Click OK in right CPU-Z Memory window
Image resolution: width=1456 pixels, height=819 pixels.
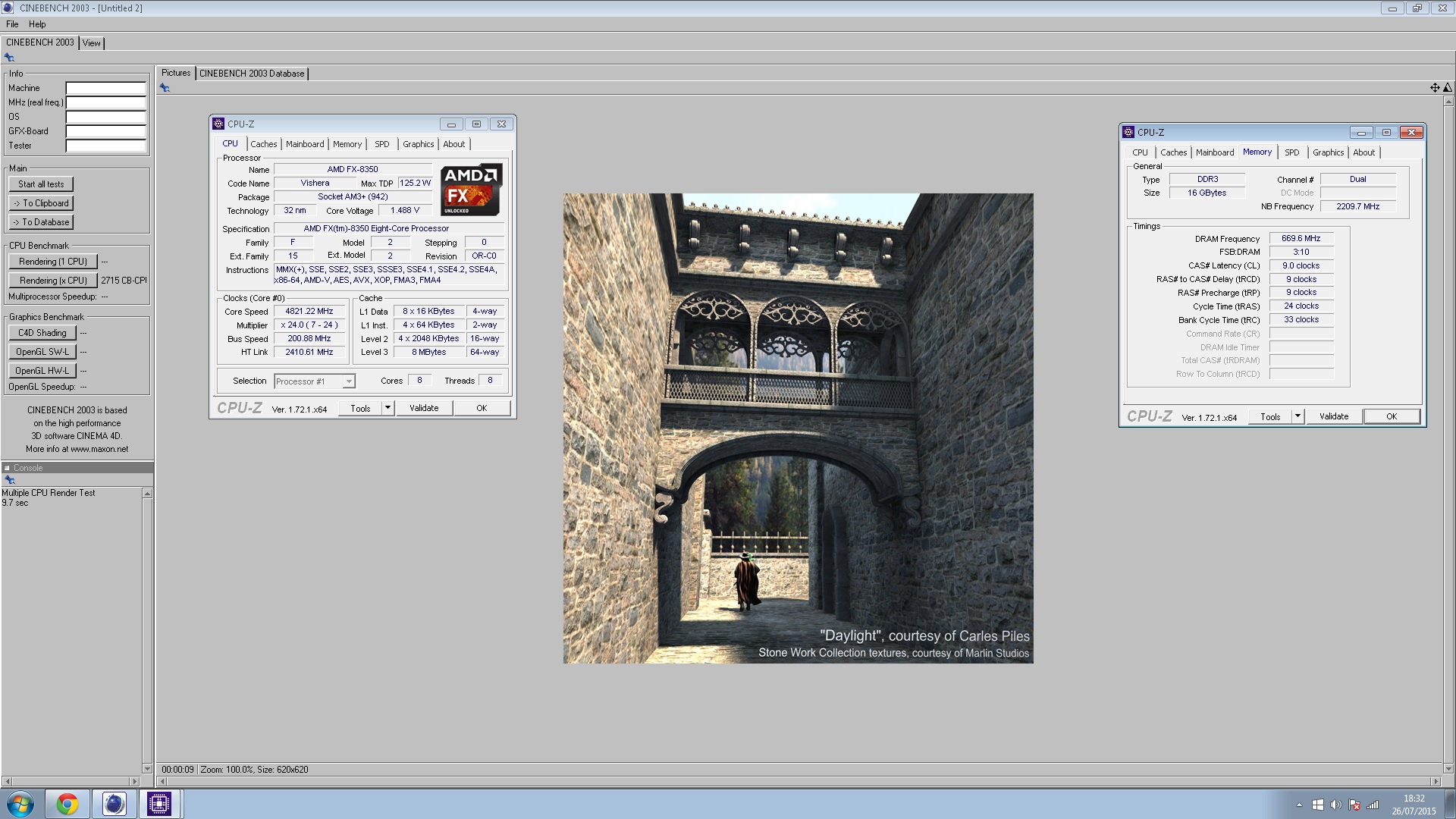[1392, 416]
